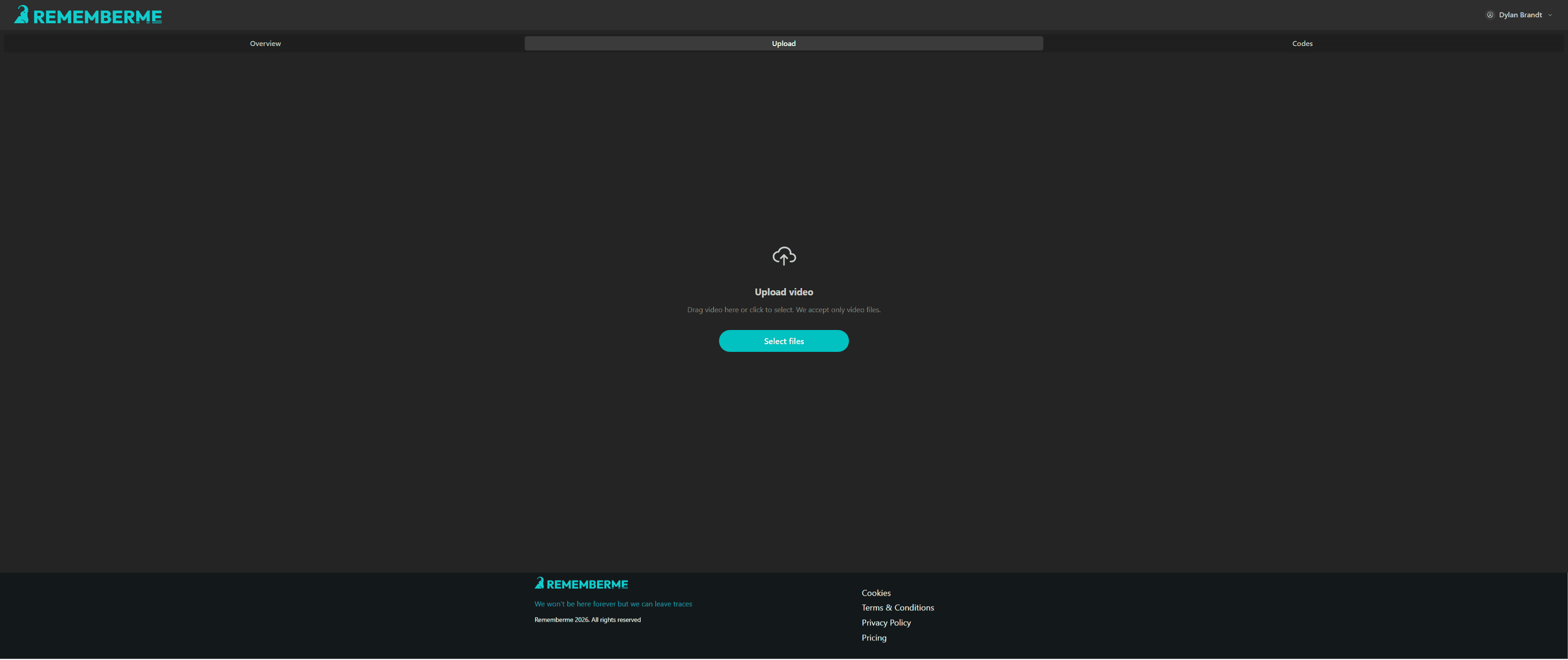Click the user avatar icon near Dylan Brandt
This screenshot has height=660, width=1568.
coord(1490,14)
